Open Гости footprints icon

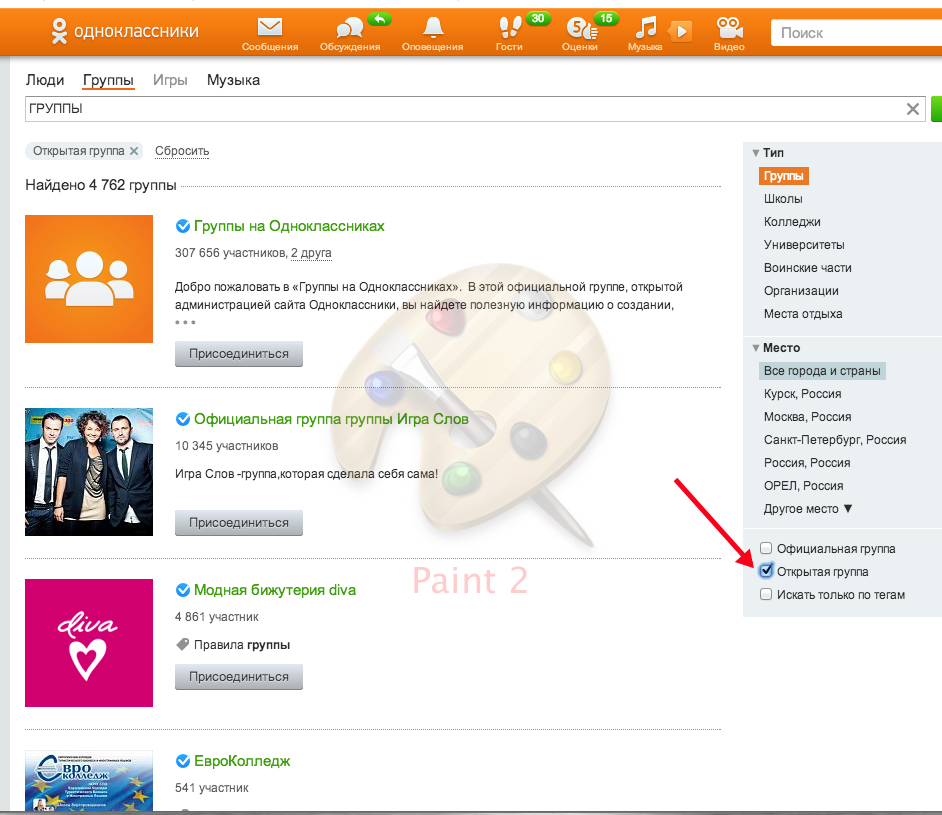point(509,28)
